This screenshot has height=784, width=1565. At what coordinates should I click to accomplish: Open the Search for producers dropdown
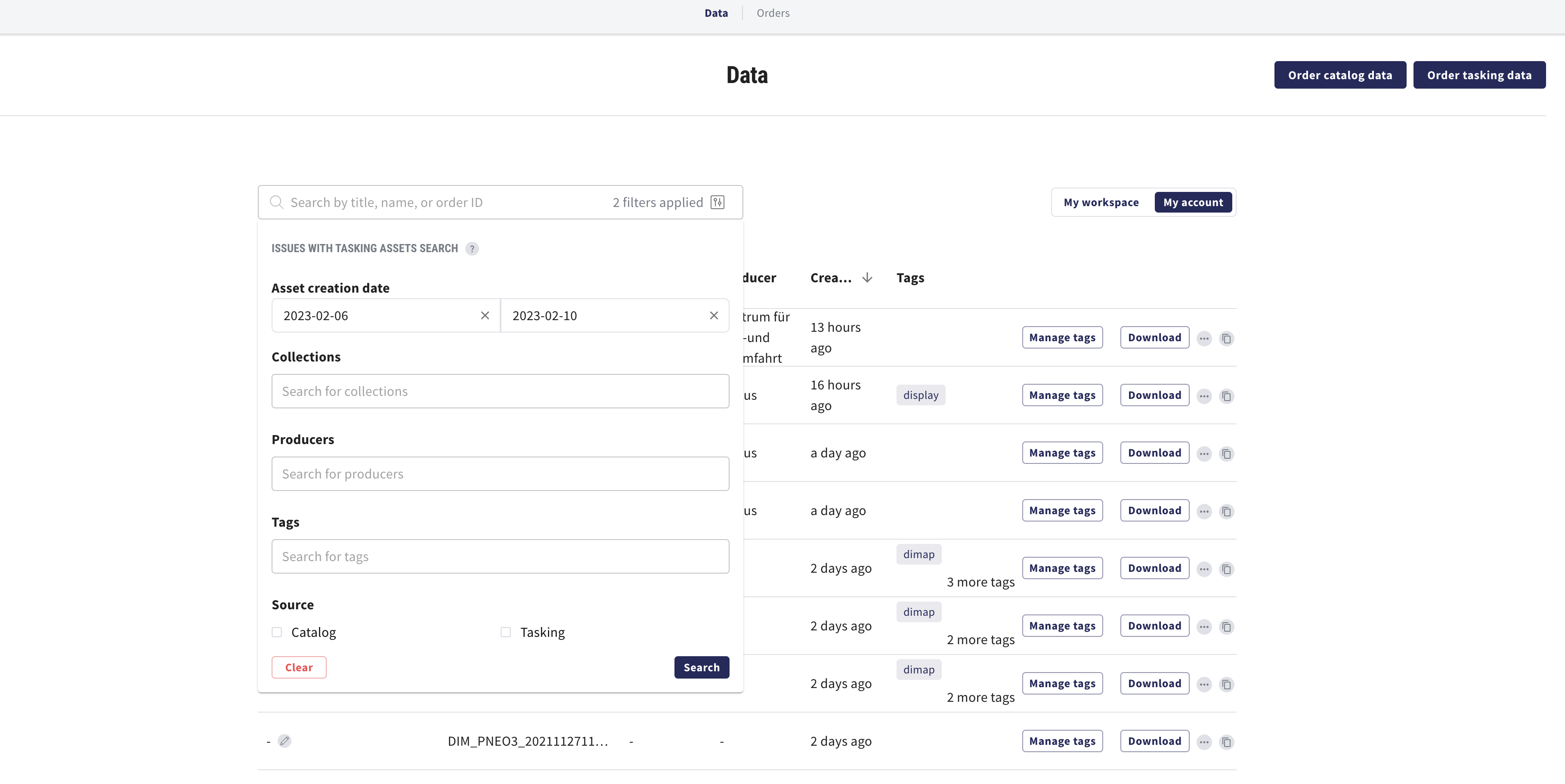500,474
